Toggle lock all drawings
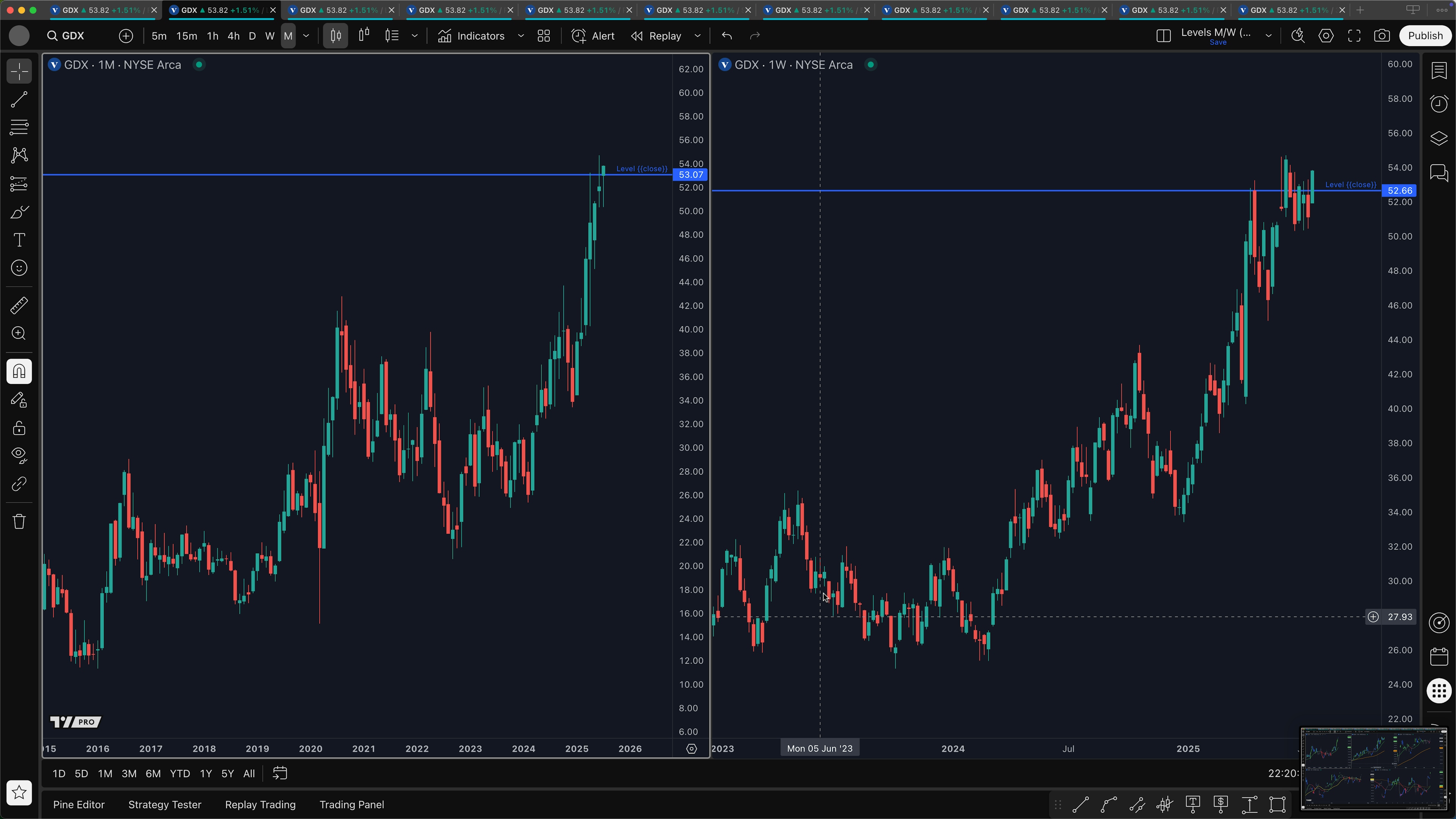The width and height of the screenshot is (1456, 819). point(19,428)
